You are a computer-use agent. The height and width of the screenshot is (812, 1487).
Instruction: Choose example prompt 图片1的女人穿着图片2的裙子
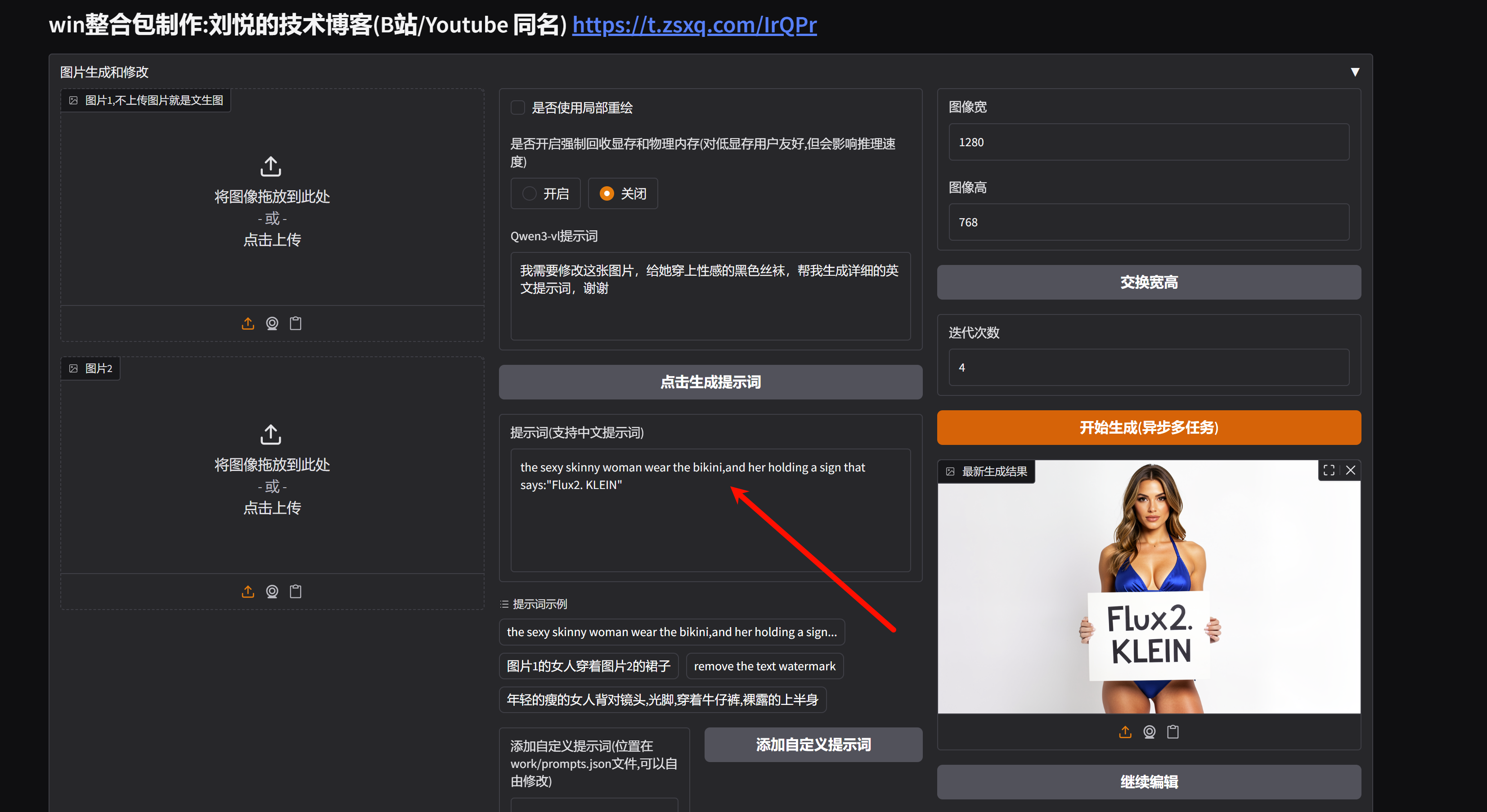click(588, 666)
